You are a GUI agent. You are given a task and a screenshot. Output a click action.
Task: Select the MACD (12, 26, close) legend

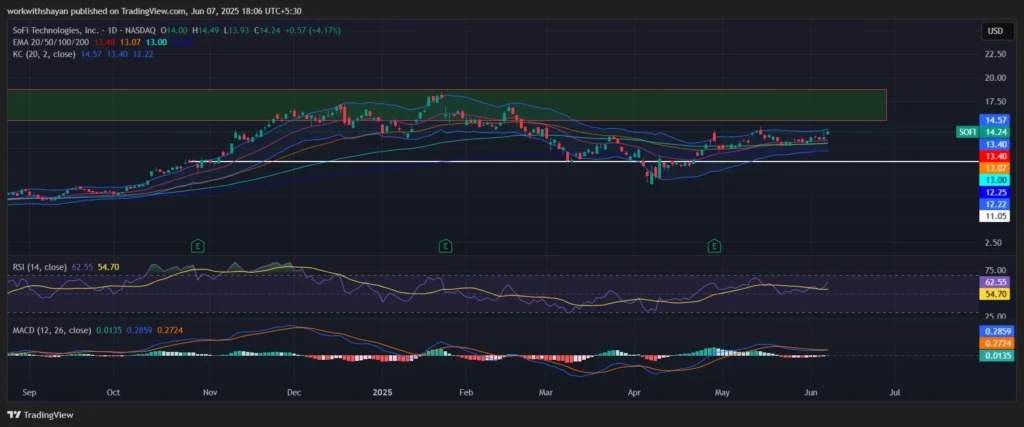click(x=52, y=331)
